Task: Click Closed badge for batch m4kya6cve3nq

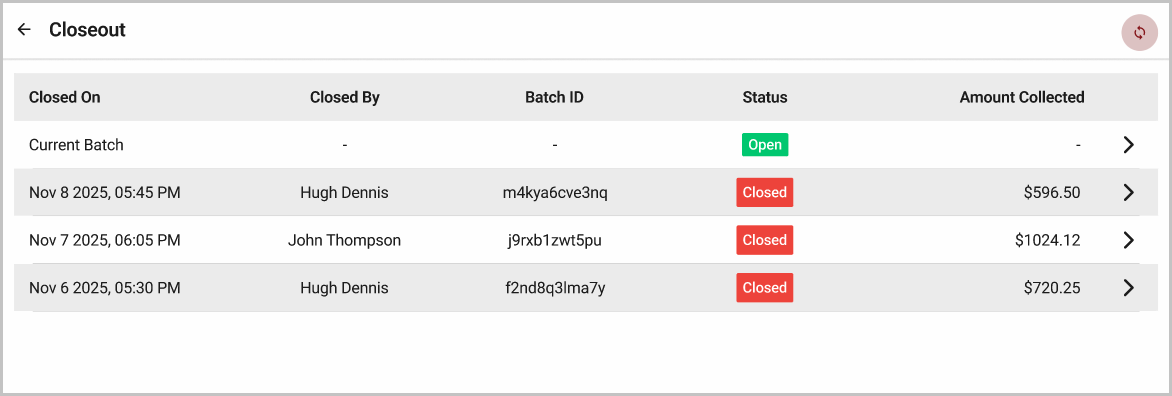Action: coord(765,193)
